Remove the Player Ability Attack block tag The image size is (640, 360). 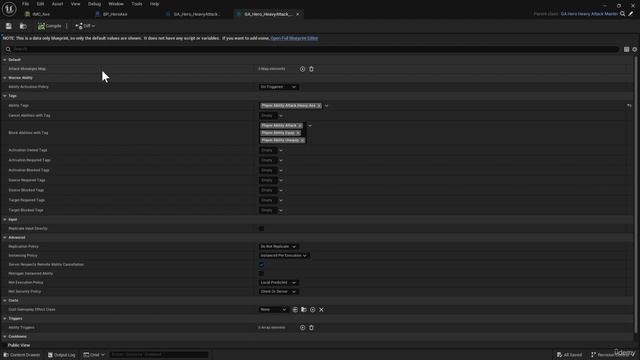pyautogui.click(x=300, y=126)
